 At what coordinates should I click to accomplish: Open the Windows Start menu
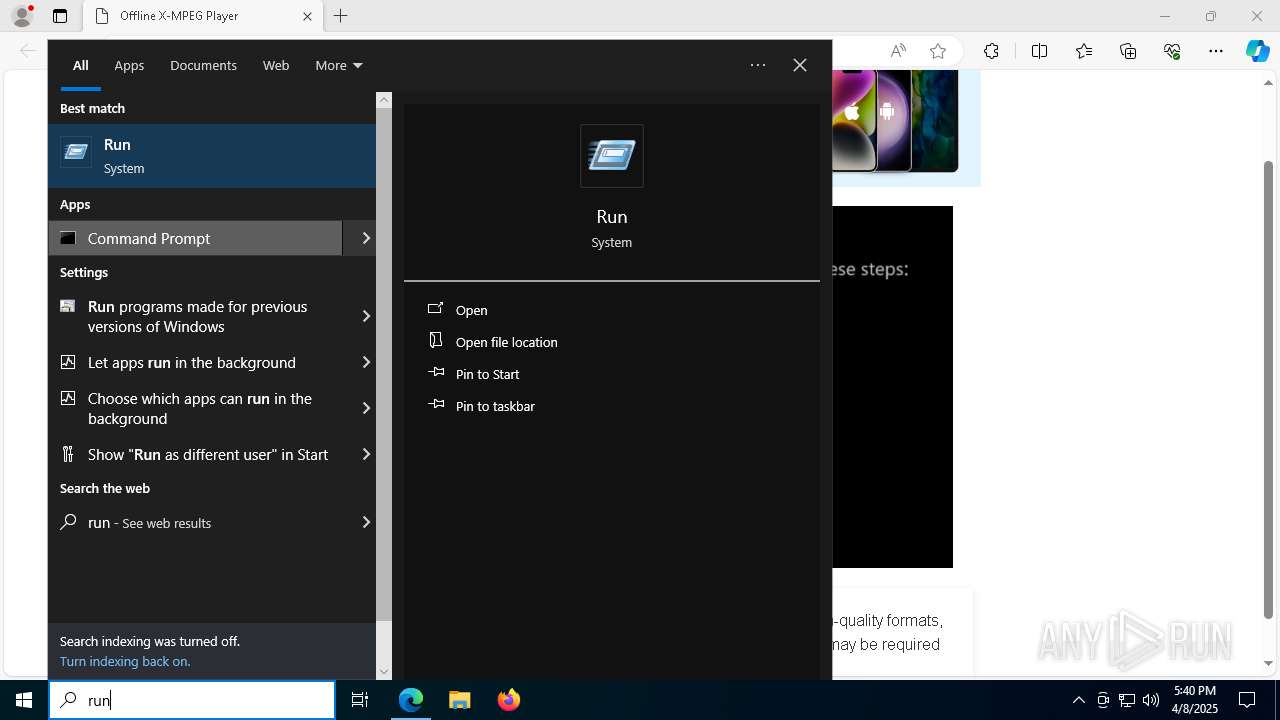[x=24, y=700]
